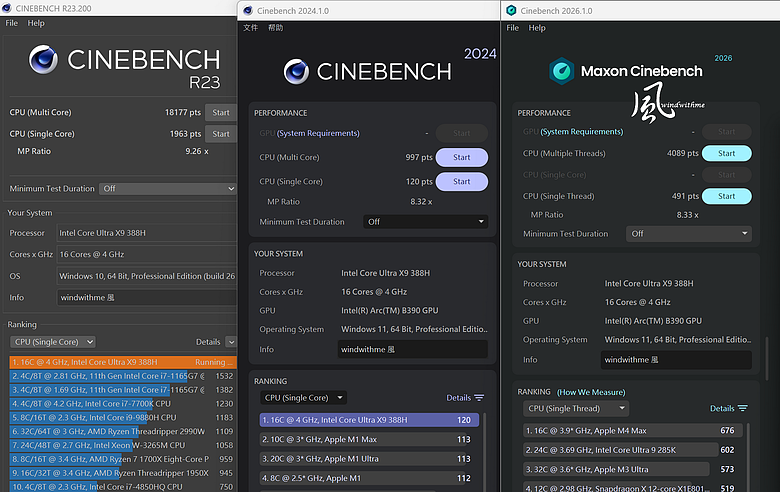Viewport: 780px width, 492px height.
Task: Open Cinebench 2024 ranking CPU (Single Core) dropdown
Action: coord(303,397)
